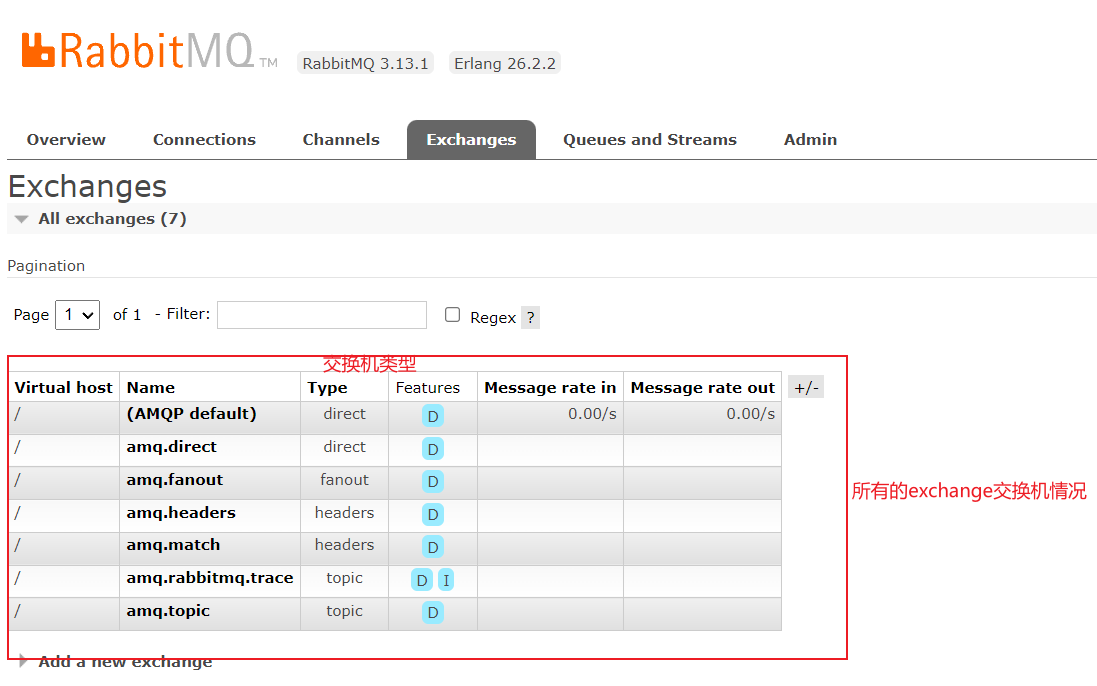Open the Regex help question mark
Viewport: 1097px width, 686px height.
[530, 317]
